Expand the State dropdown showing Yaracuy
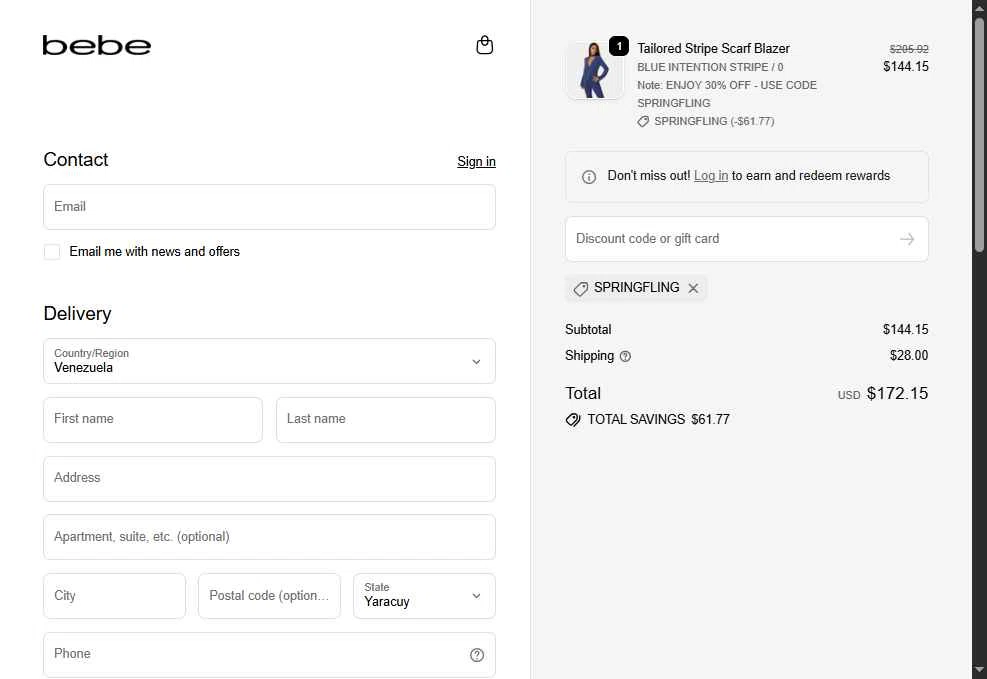This screenshot has height=679, width=987. [424, 596]
